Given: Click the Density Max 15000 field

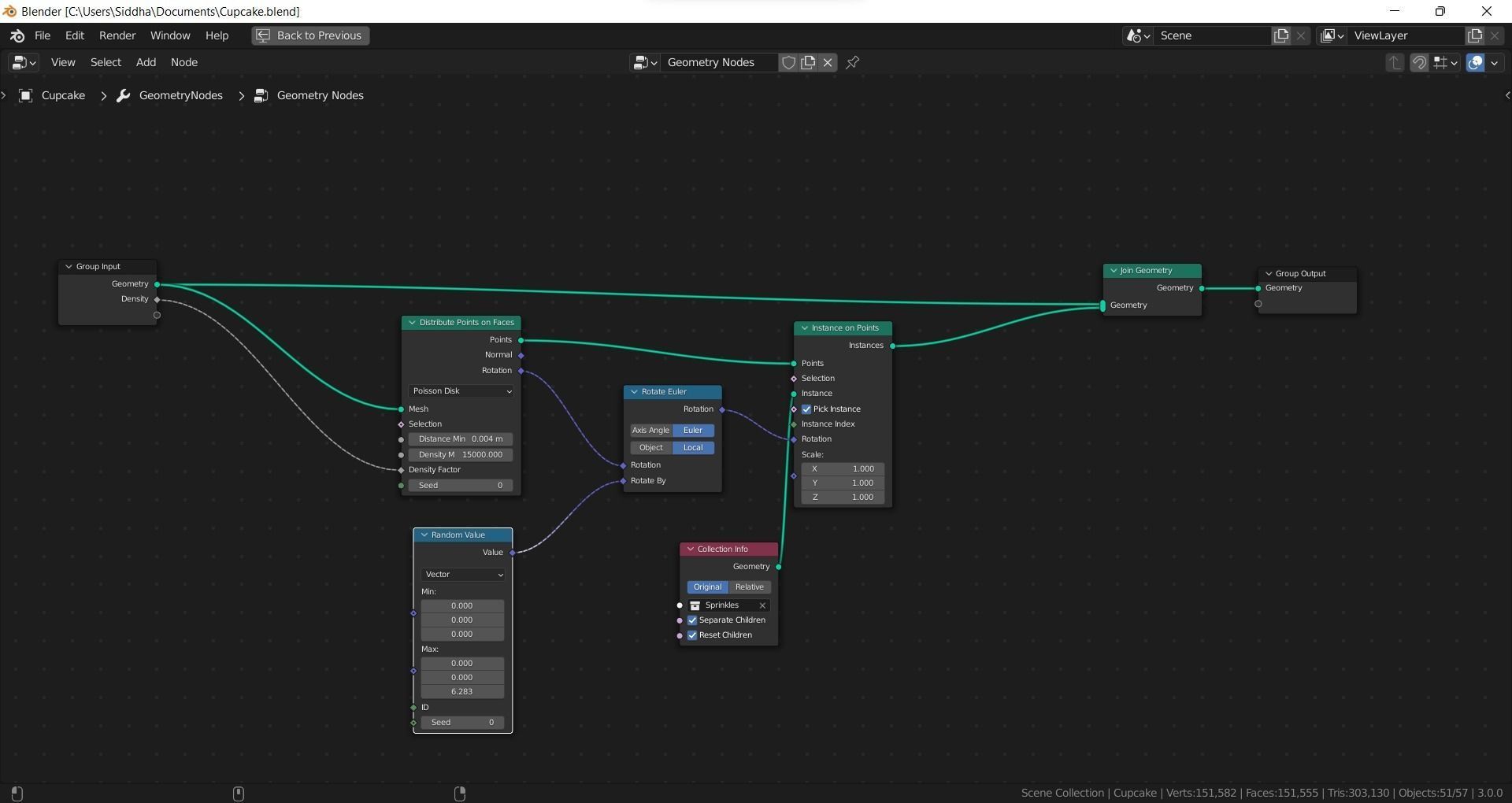Looking at the screenshot, I should click(461, 455).
